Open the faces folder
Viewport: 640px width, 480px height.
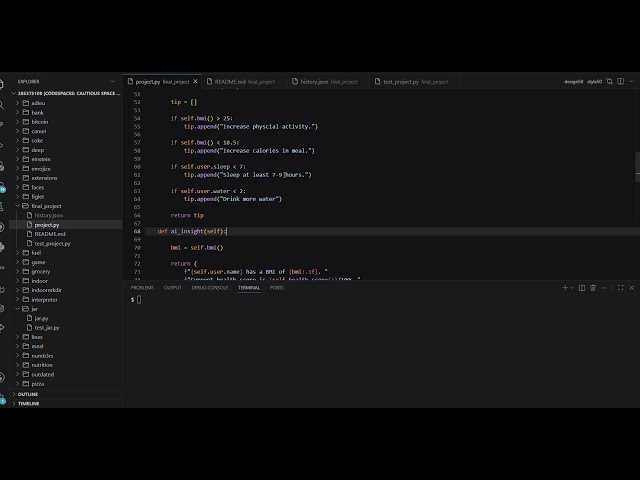38,187
